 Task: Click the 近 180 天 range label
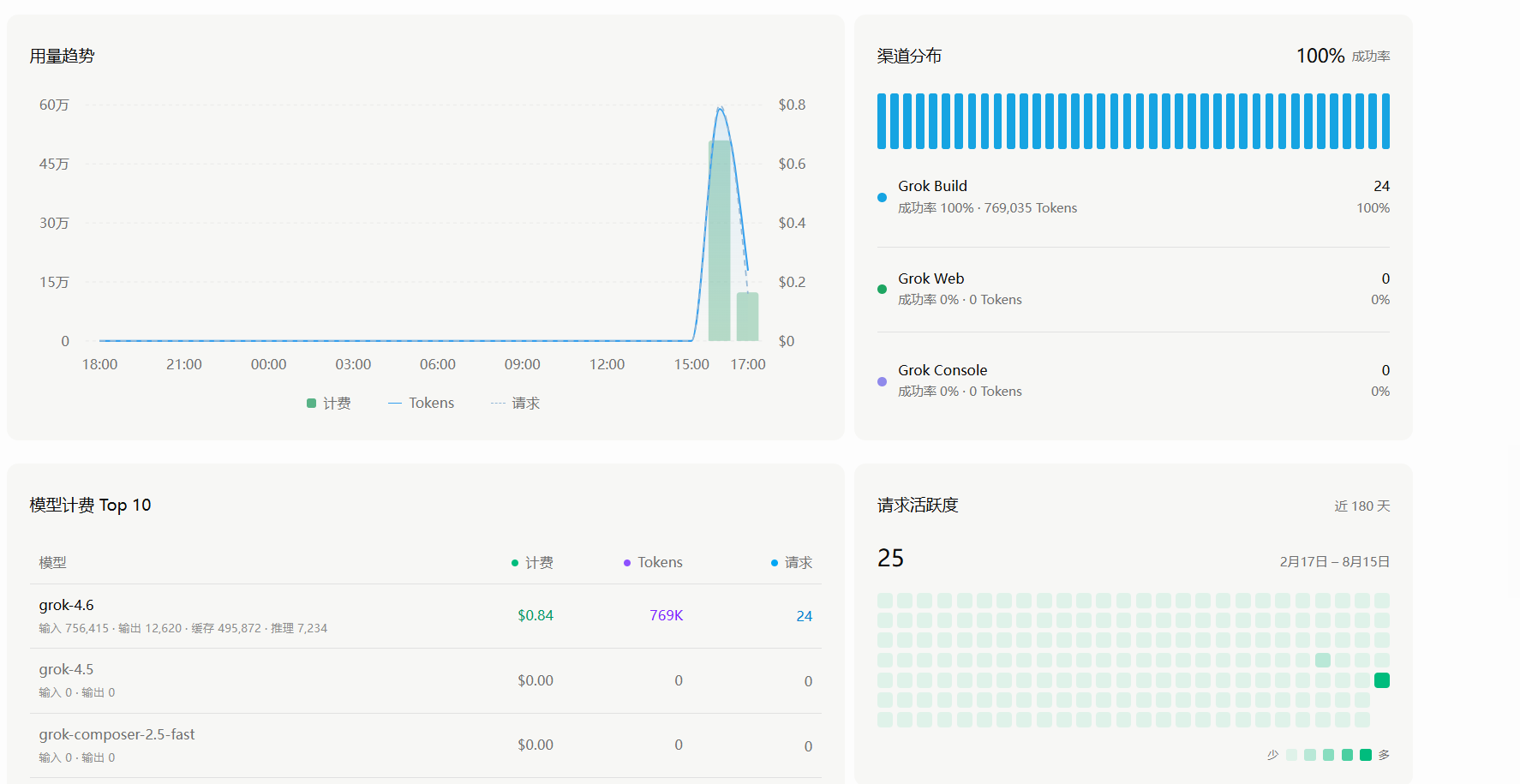pos(1361,506)
